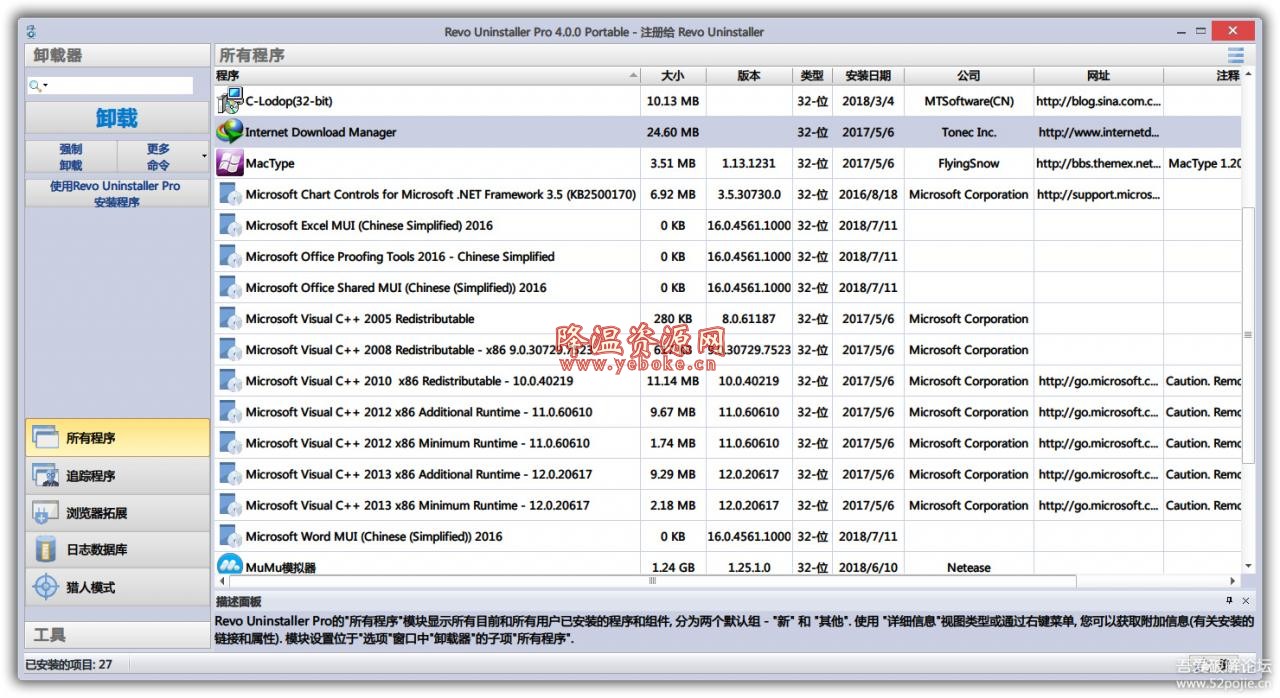
Task: Open the 日志数据库 module
Action: coord(117,549)
